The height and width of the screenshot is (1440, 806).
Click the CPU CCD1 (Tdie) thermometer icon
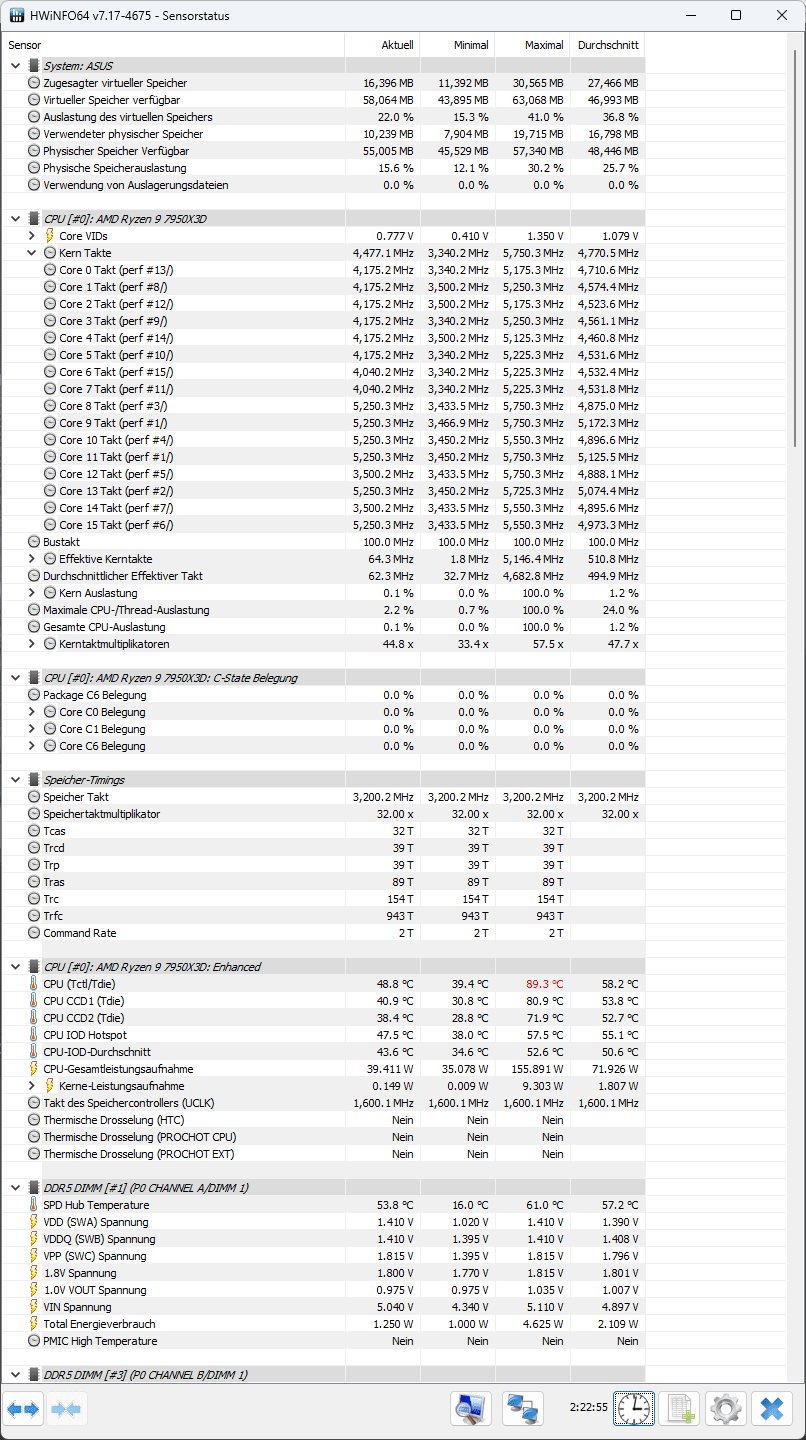34,1001
